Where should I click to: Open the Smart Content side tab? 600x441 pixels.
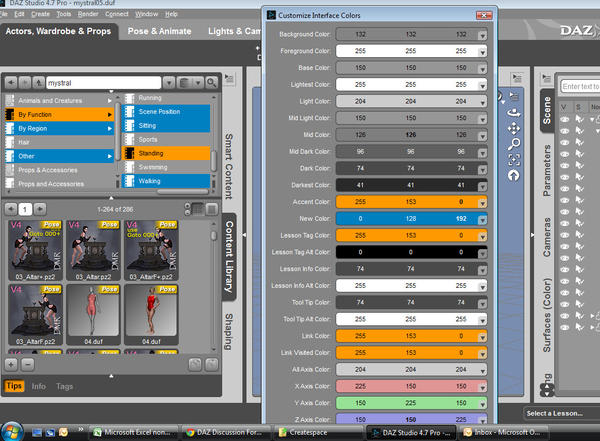(229, 166)
